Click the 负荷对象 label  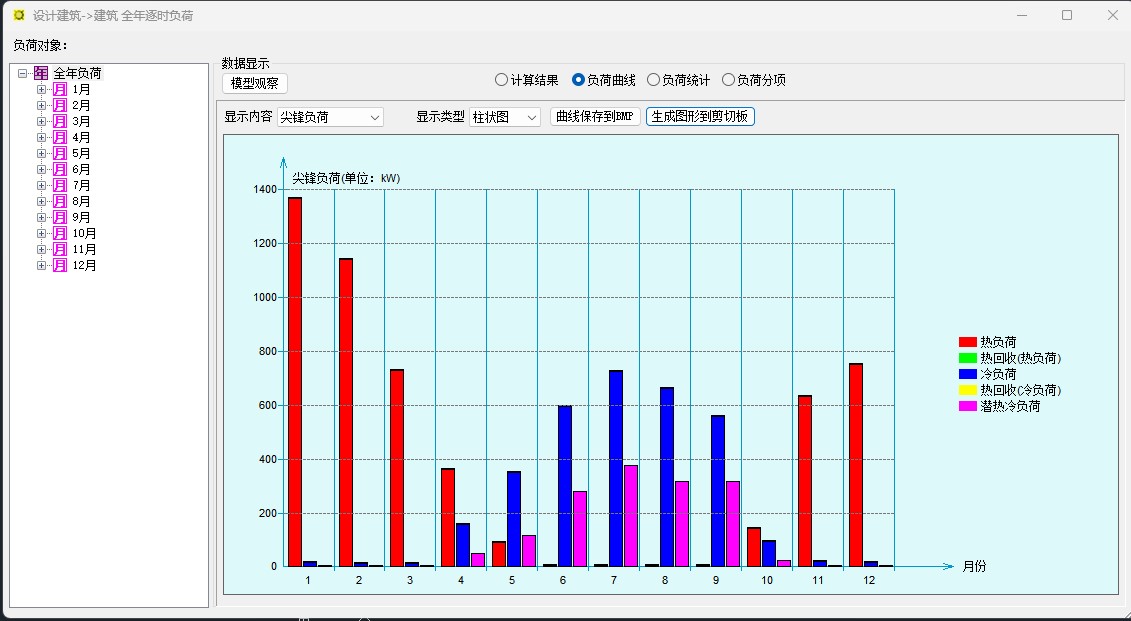point(40,45)
